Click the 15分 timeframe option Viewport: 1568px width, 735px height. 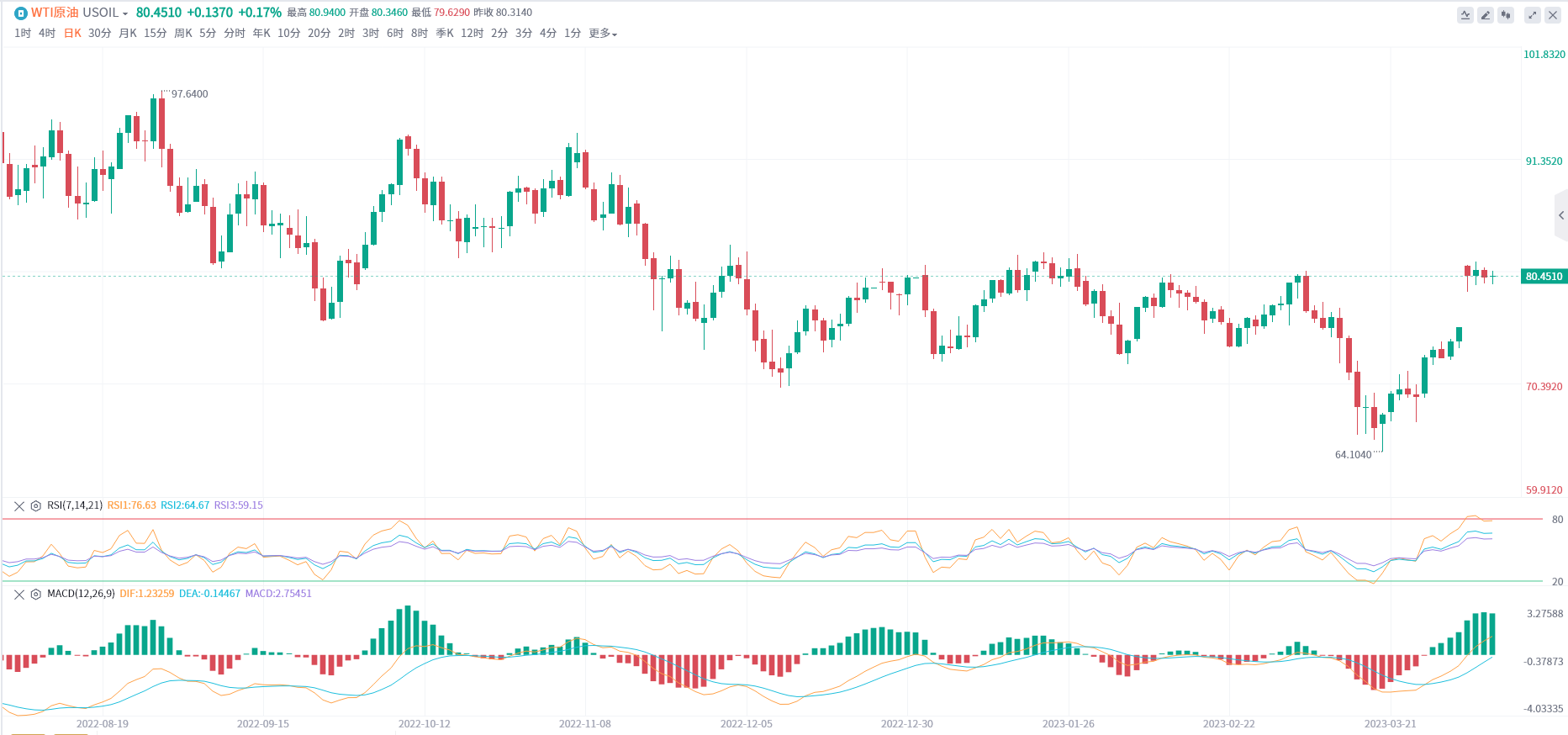pos(156,34)
